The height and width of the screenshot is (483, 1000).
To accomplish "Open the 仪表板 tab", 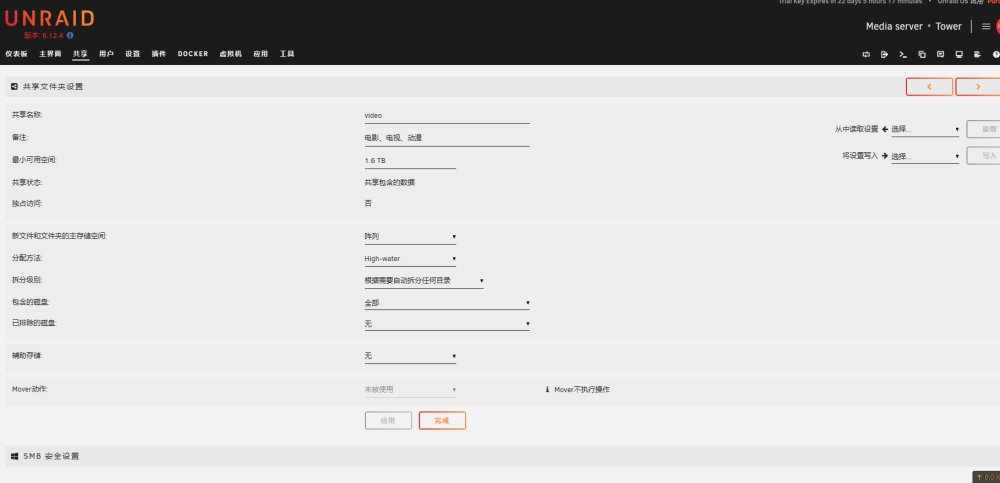I will point(17,54).
